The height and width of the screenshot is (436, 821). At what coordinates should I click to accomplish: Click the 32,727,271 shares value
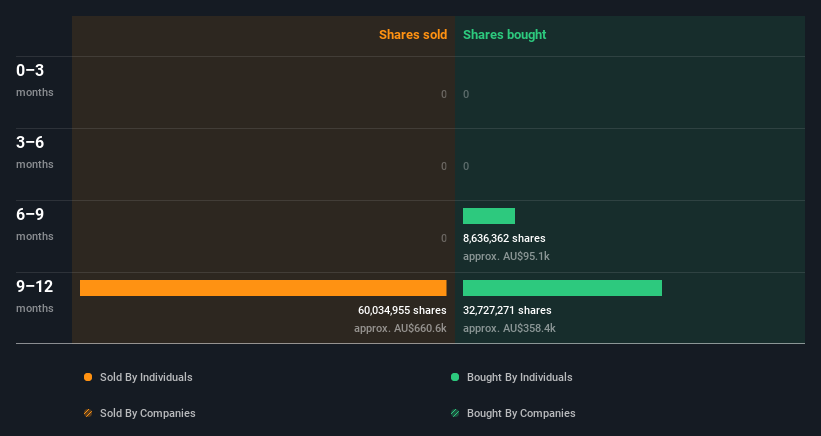pyautogui.click(x=507, y=310)
